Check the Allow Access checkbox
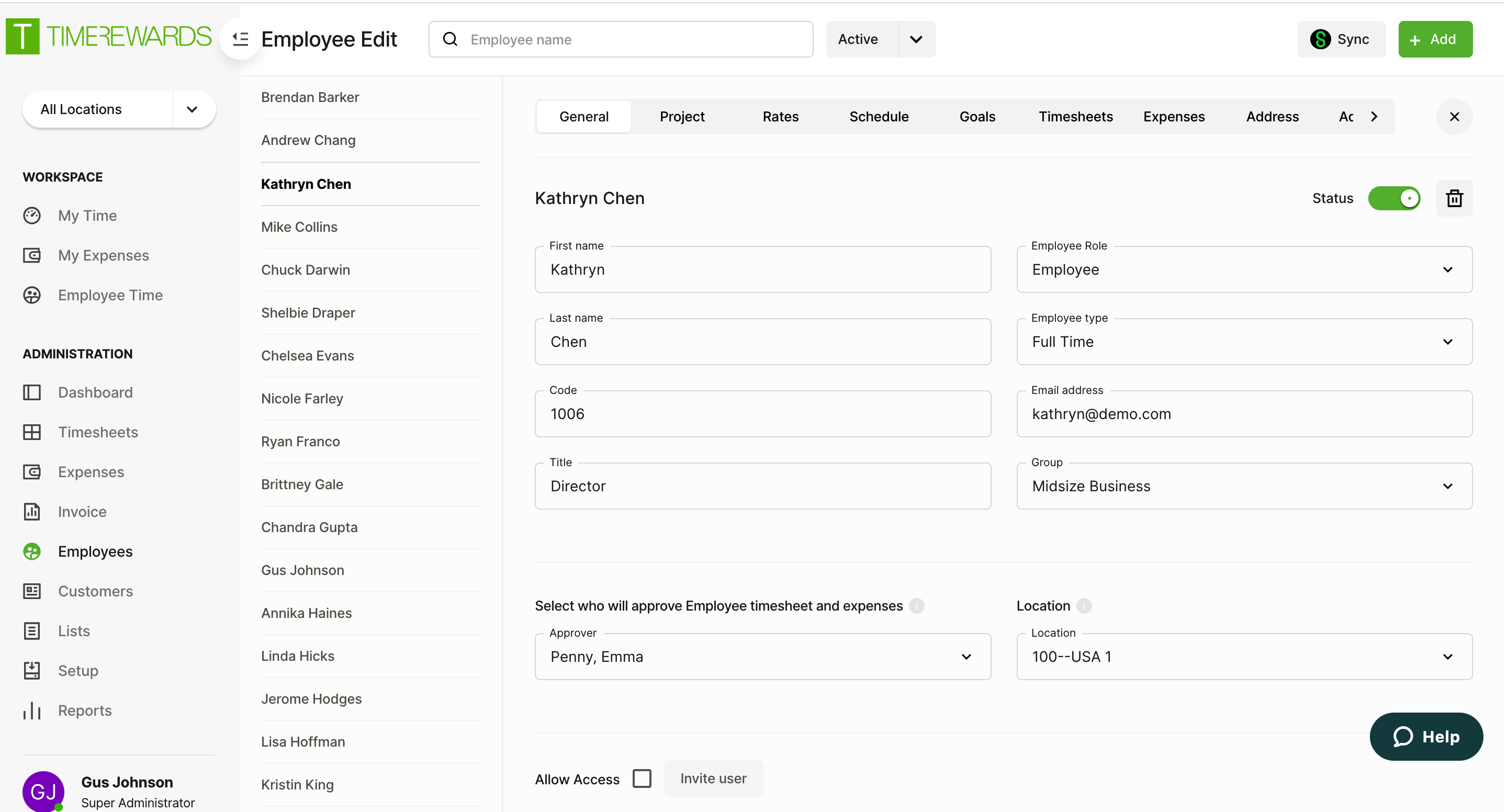1507x812 pixels. point(642,779)
